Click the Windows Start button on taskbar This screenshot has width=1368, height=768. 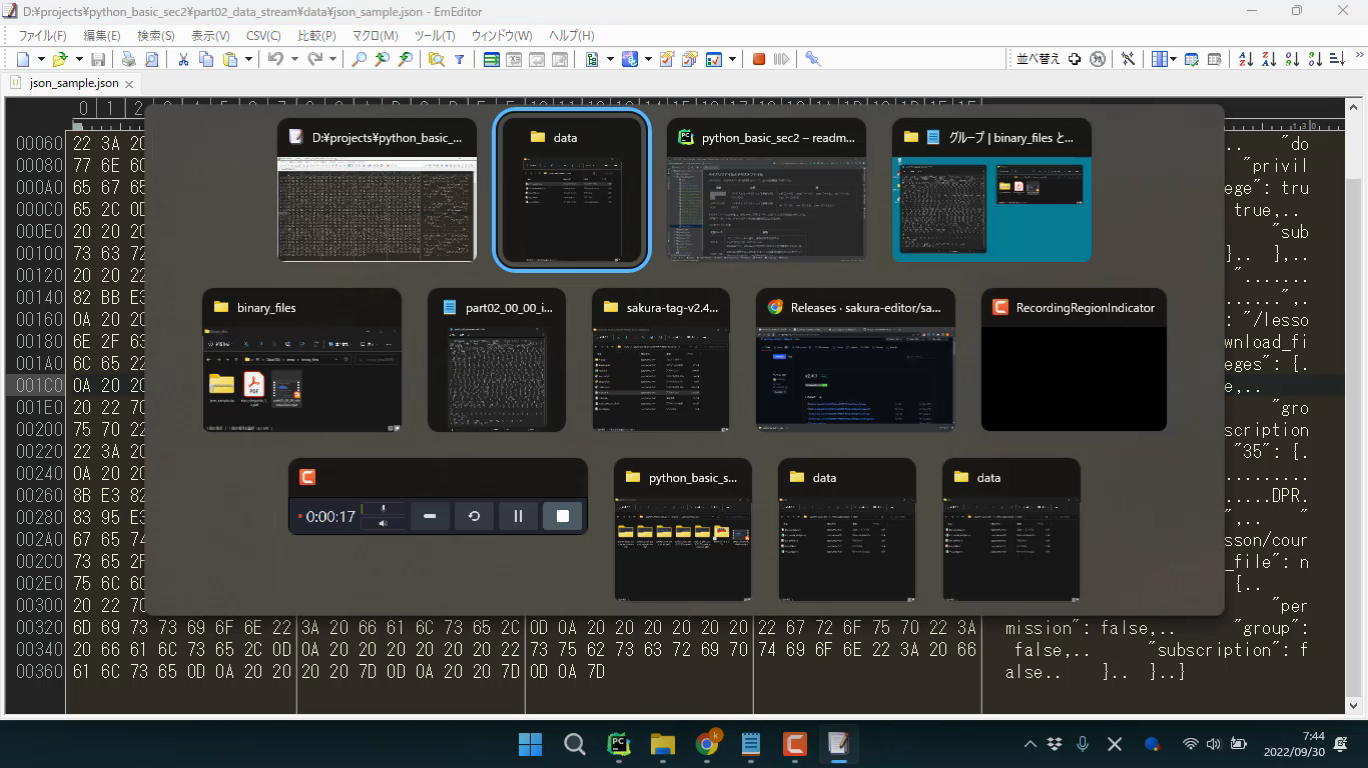tap(530, 744)
